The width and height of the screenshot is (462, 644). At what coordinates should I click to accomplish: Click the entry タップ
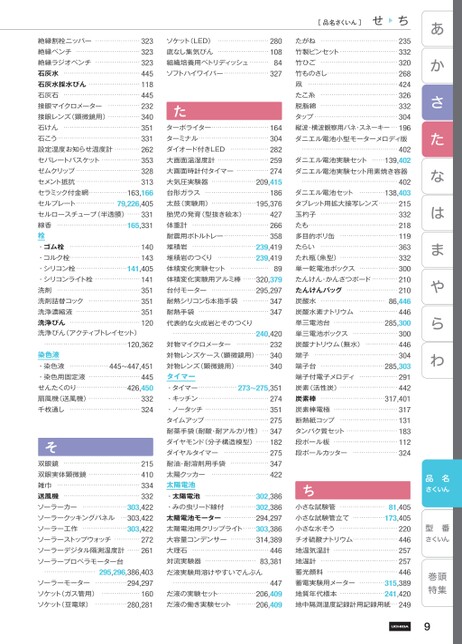[x=304, y=117]
